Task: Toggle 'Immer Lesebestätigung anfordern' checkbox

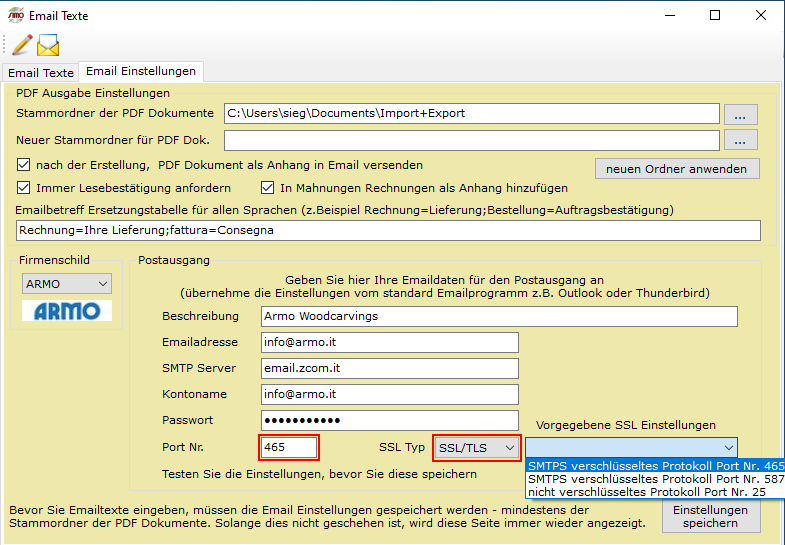Action: point(25,188)
